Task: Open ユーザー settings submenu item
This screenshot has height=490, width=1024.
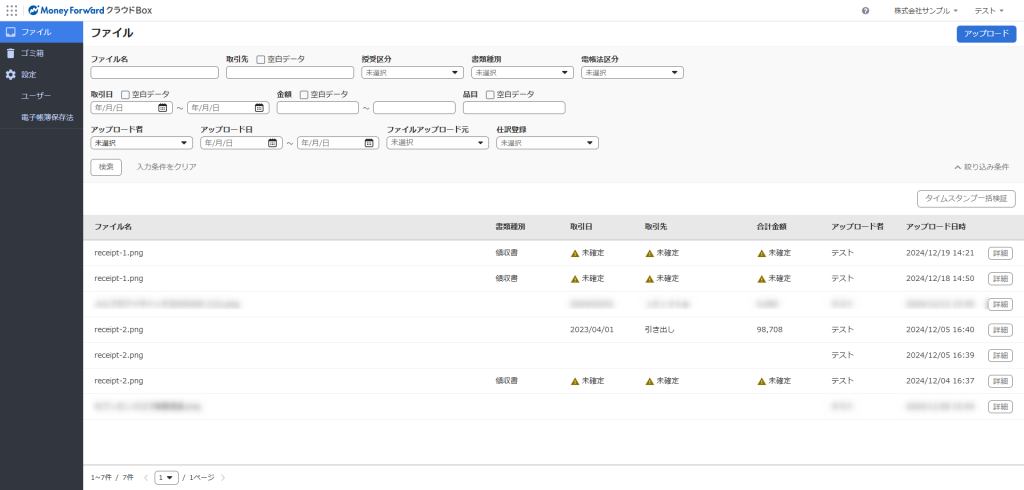Action: 36,96
